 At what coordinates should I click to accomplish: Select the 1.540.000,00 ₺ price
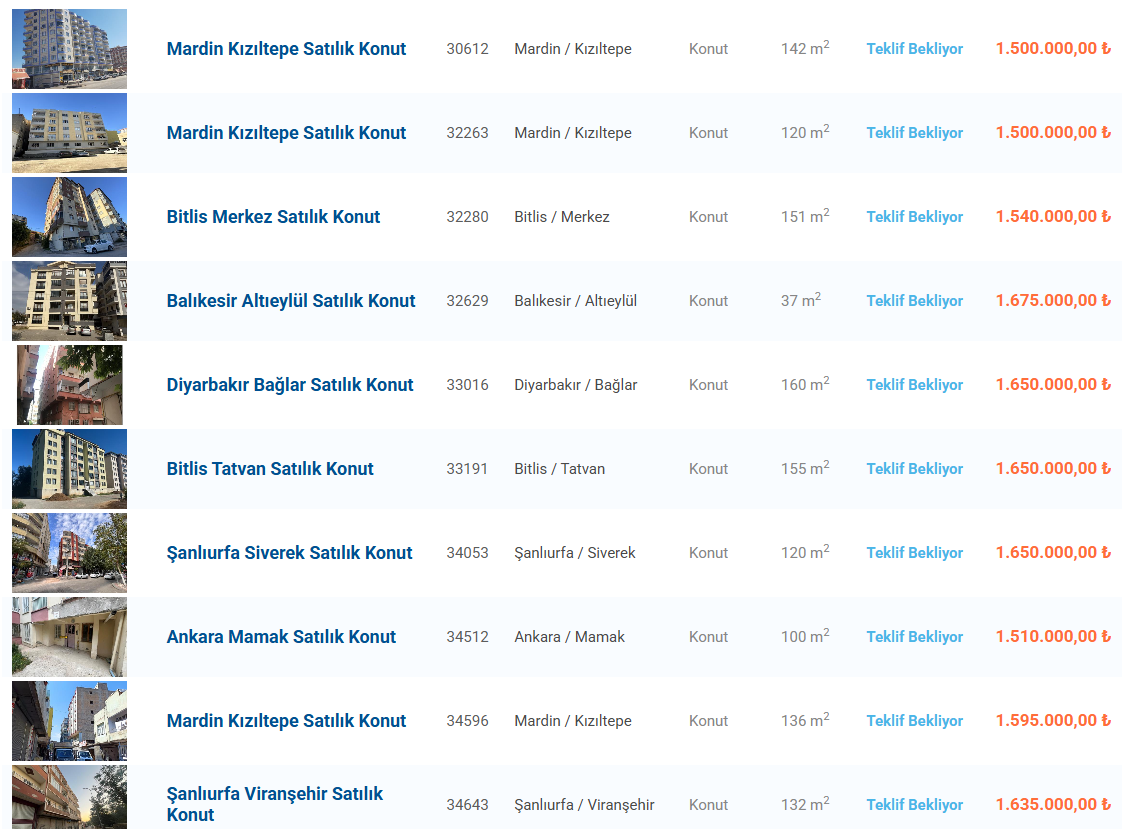1053,216
